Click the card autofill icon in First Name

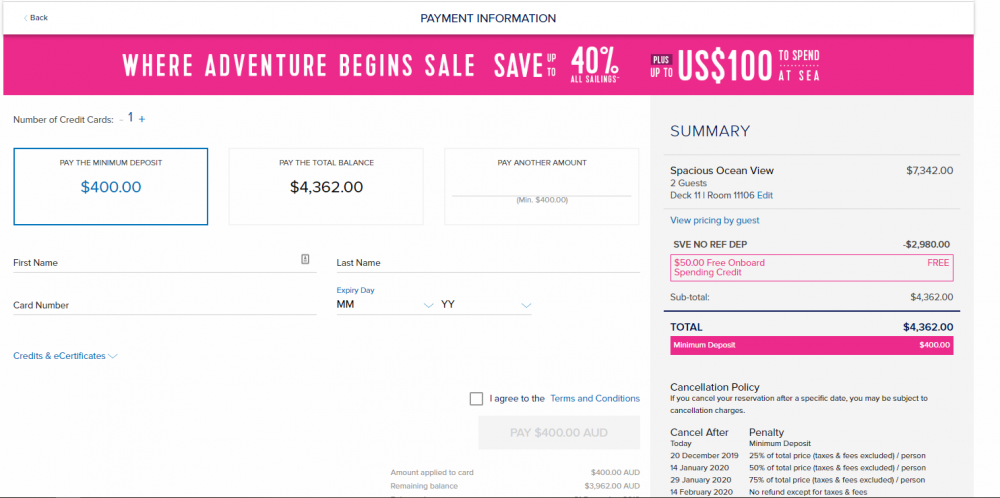pos(305,259)
